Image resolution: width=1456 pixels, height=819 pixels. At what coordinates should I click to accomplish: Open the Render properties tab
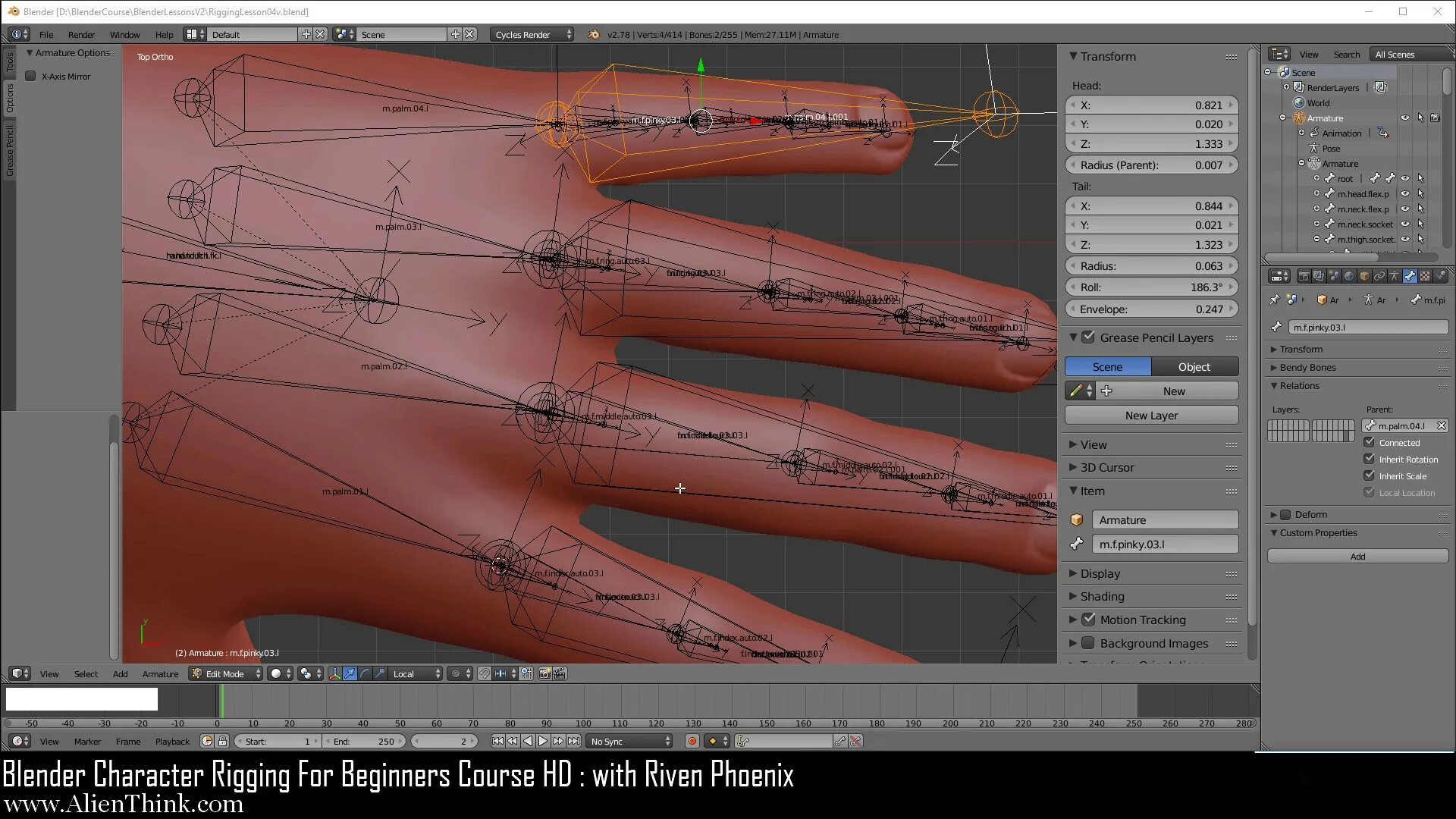pyautogui.click(x=1304, y=276)
